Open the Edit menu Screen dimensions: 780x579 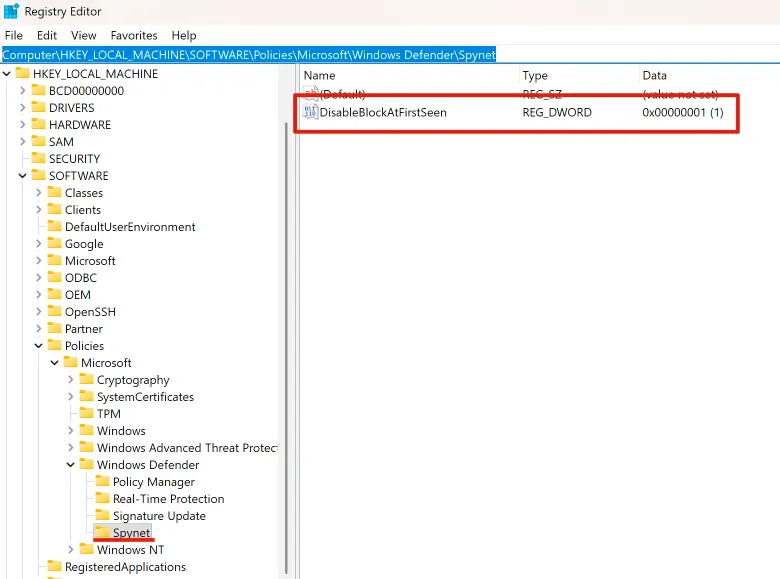pos(47,35)
